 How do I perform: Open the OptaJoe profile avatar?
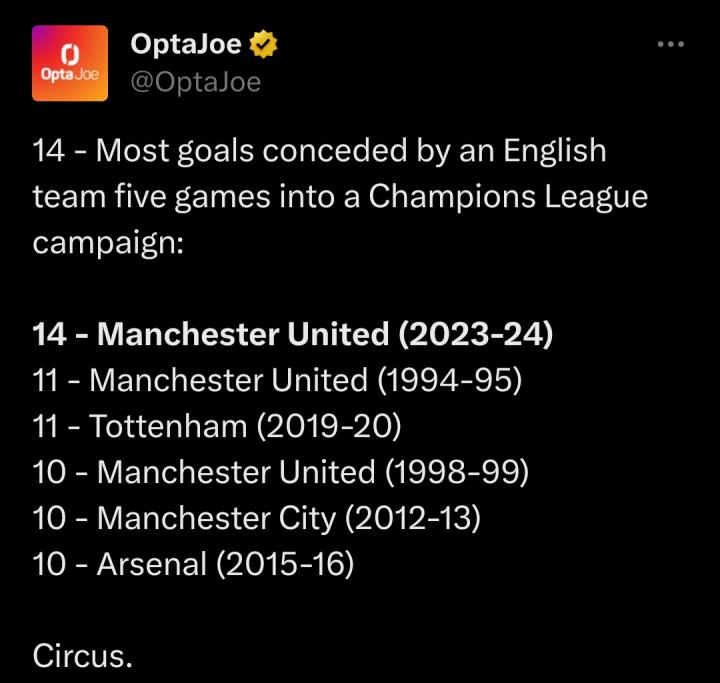click(x=70, y=62)
